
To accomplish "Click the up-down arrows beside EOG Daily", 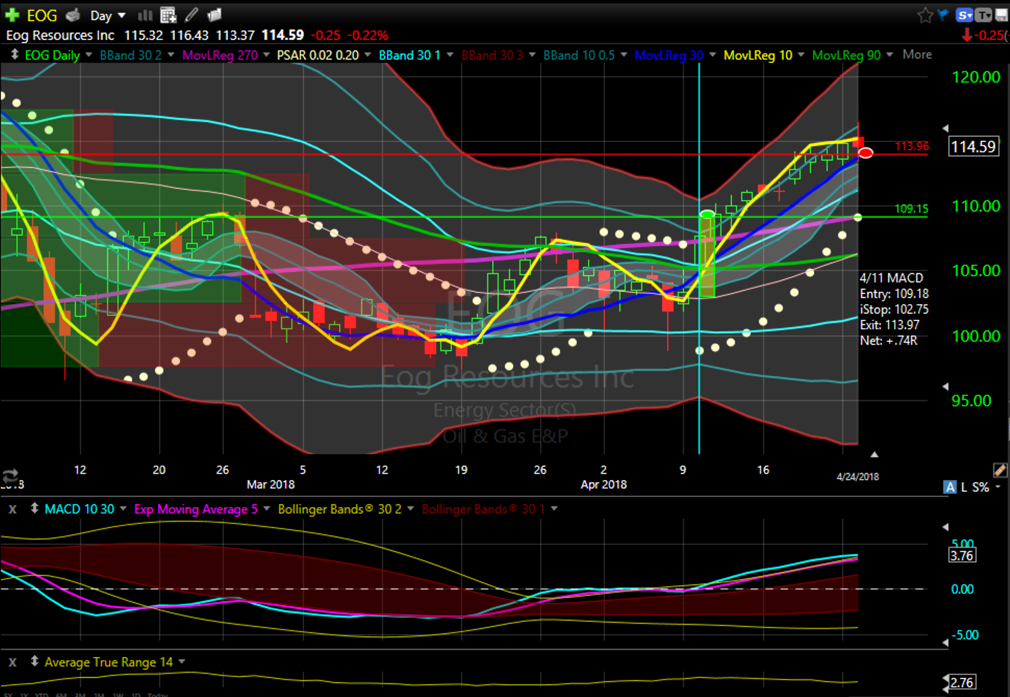I will (14, 55).
